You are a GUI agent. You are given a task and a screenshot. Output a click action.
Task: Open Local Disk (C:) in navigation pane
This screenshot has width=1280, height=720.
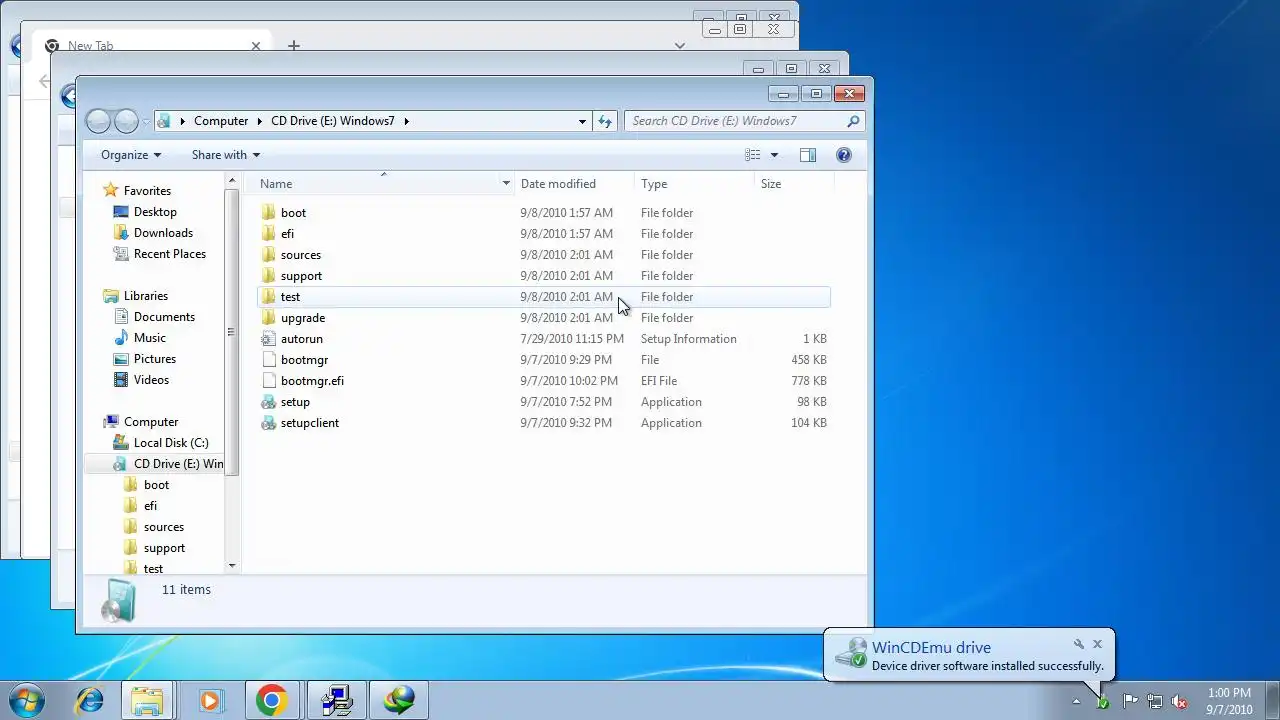(171, 443)
